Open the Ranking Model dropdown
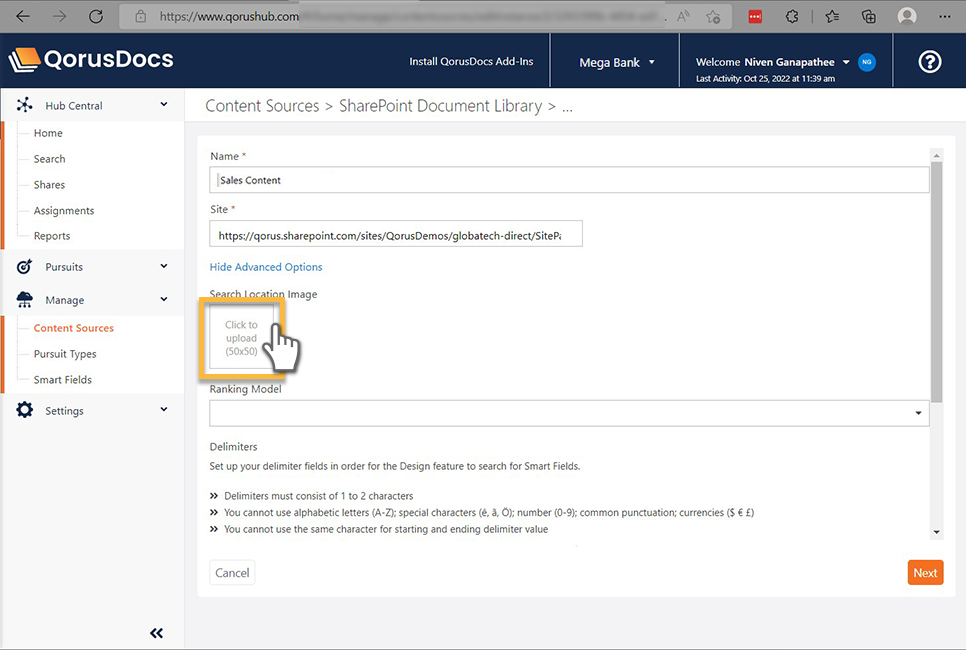This screenshot has height=650, width=968. coord(917,412)
